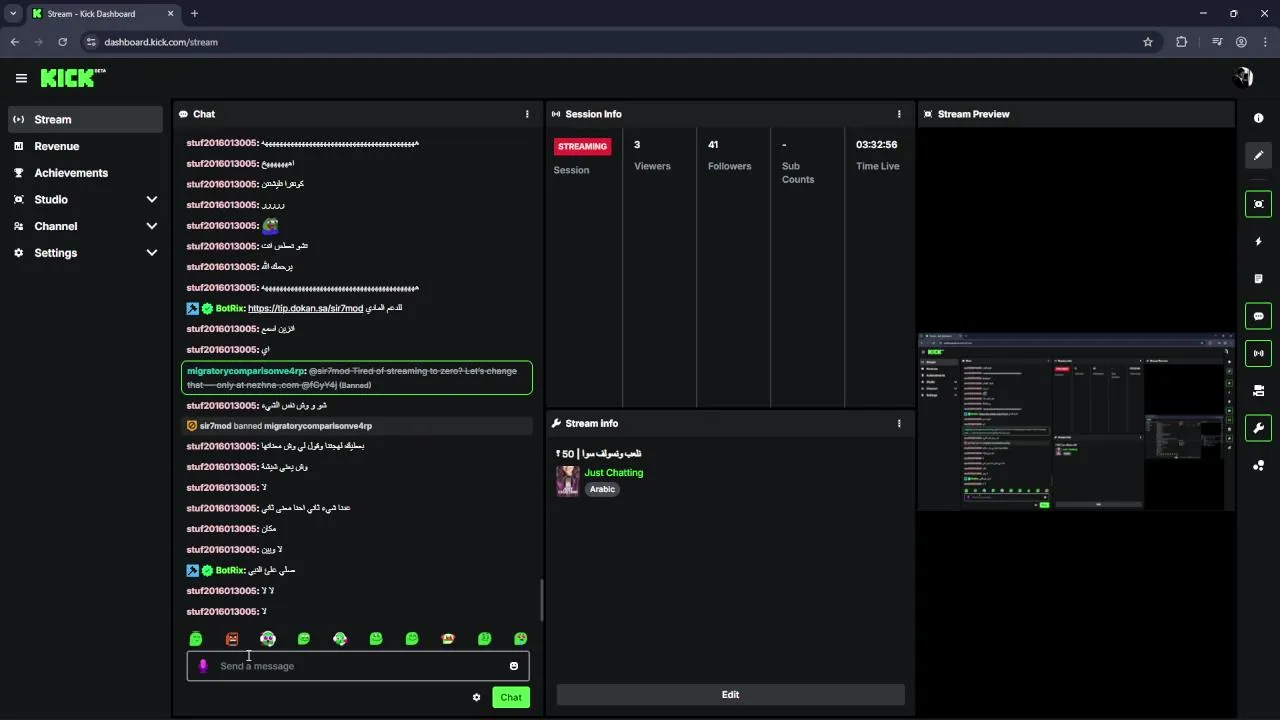Image resolution: width=1280 pixels, height=720 pixels.
Task: Open the browser profile icon
Action: [1241, 42]
